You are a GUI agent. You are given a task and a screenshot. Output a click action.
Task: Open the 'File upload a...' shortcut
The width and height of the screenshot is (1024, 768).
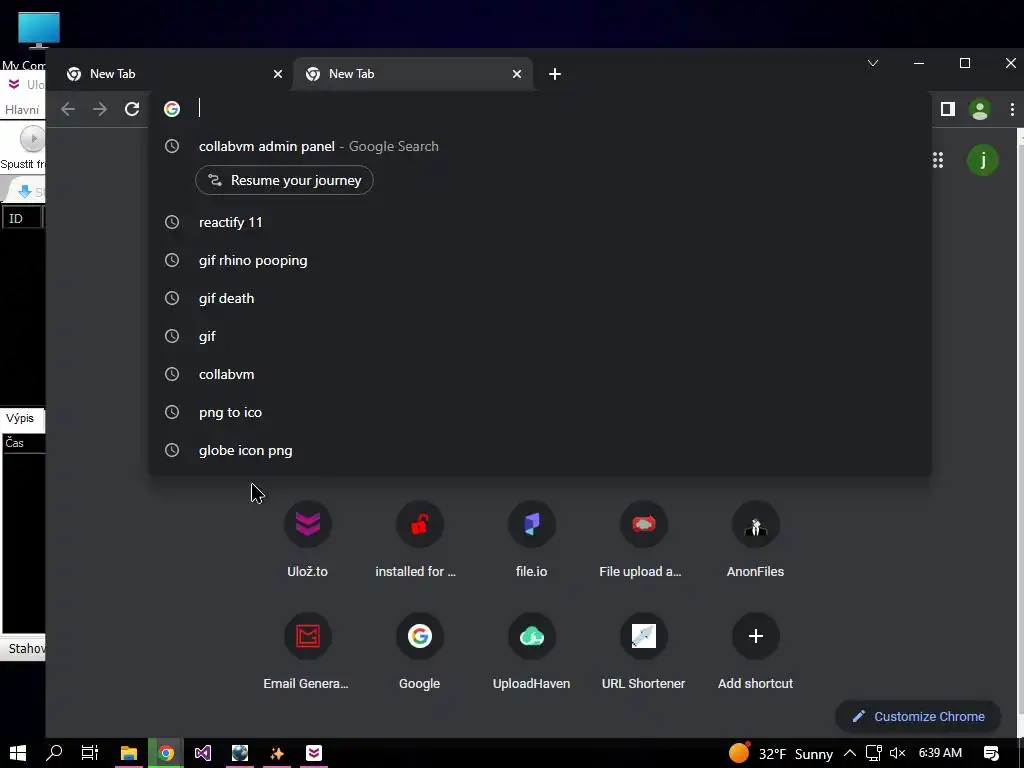(x=643, y=539)
